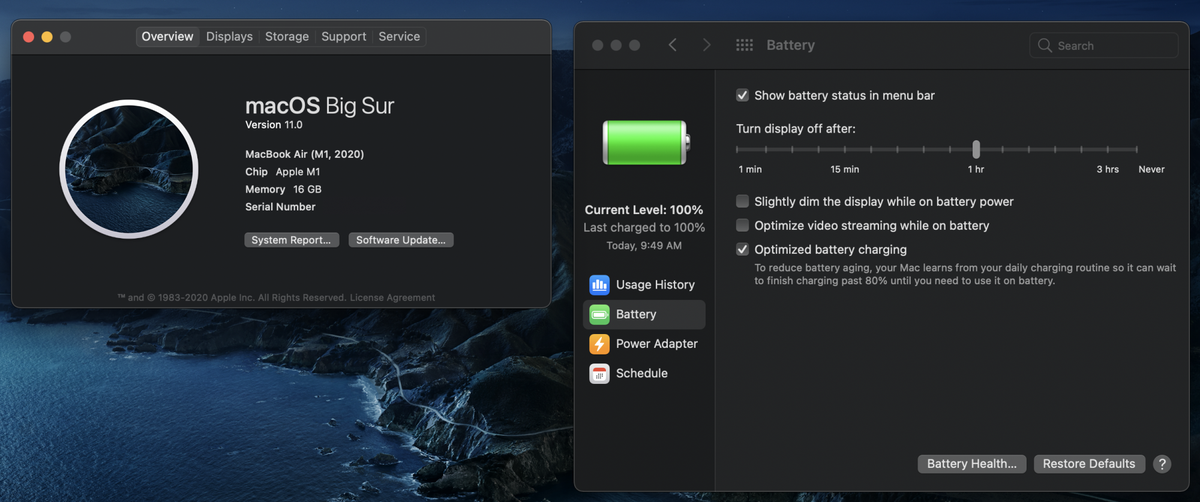Click the Current Level: 100% text
1200x502 pixels.
[644, 210]
